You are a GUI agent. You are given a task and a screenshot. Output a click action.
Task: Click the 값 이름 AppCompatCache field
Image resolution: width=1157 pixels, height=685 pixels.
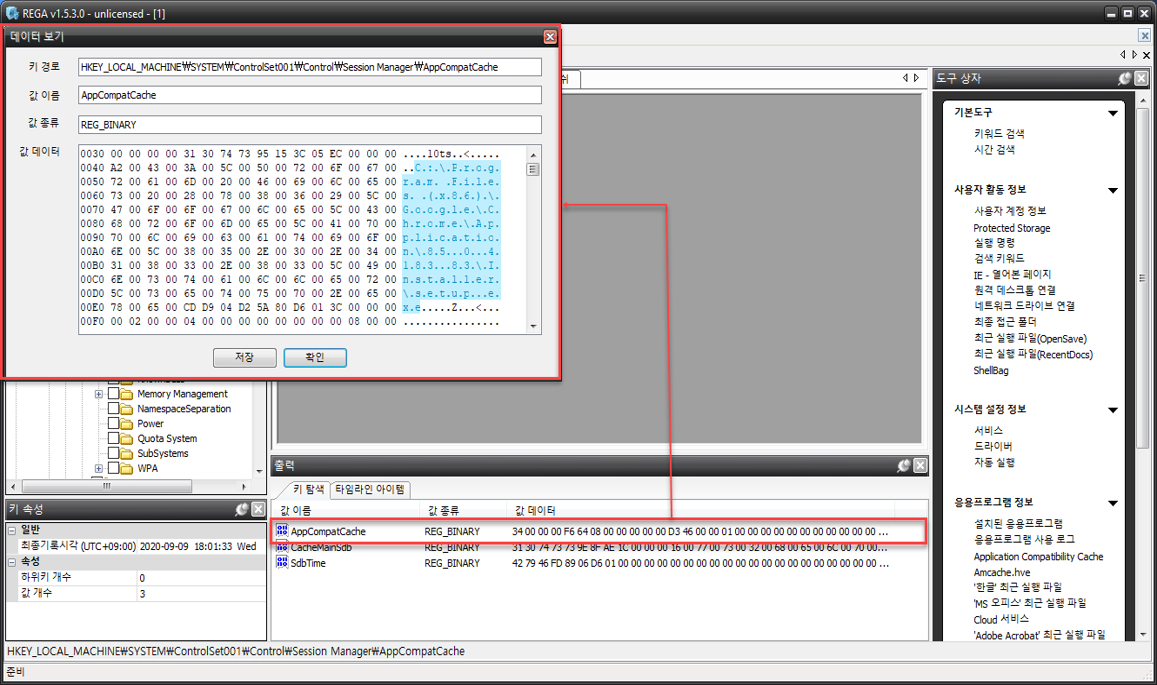[310, 95]
